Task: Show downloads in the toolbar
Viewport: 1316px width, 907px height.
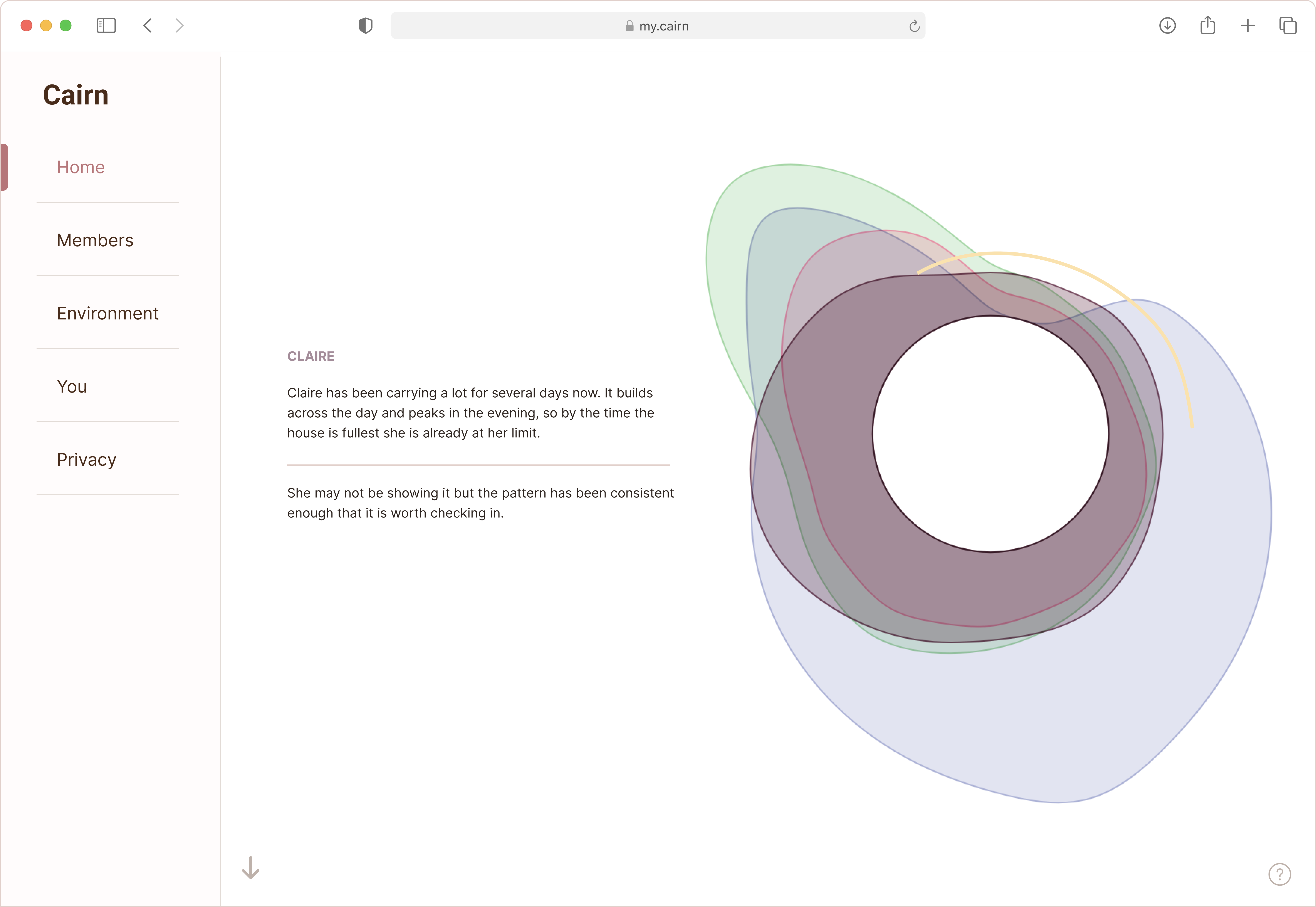Action: coord(1167,26)
